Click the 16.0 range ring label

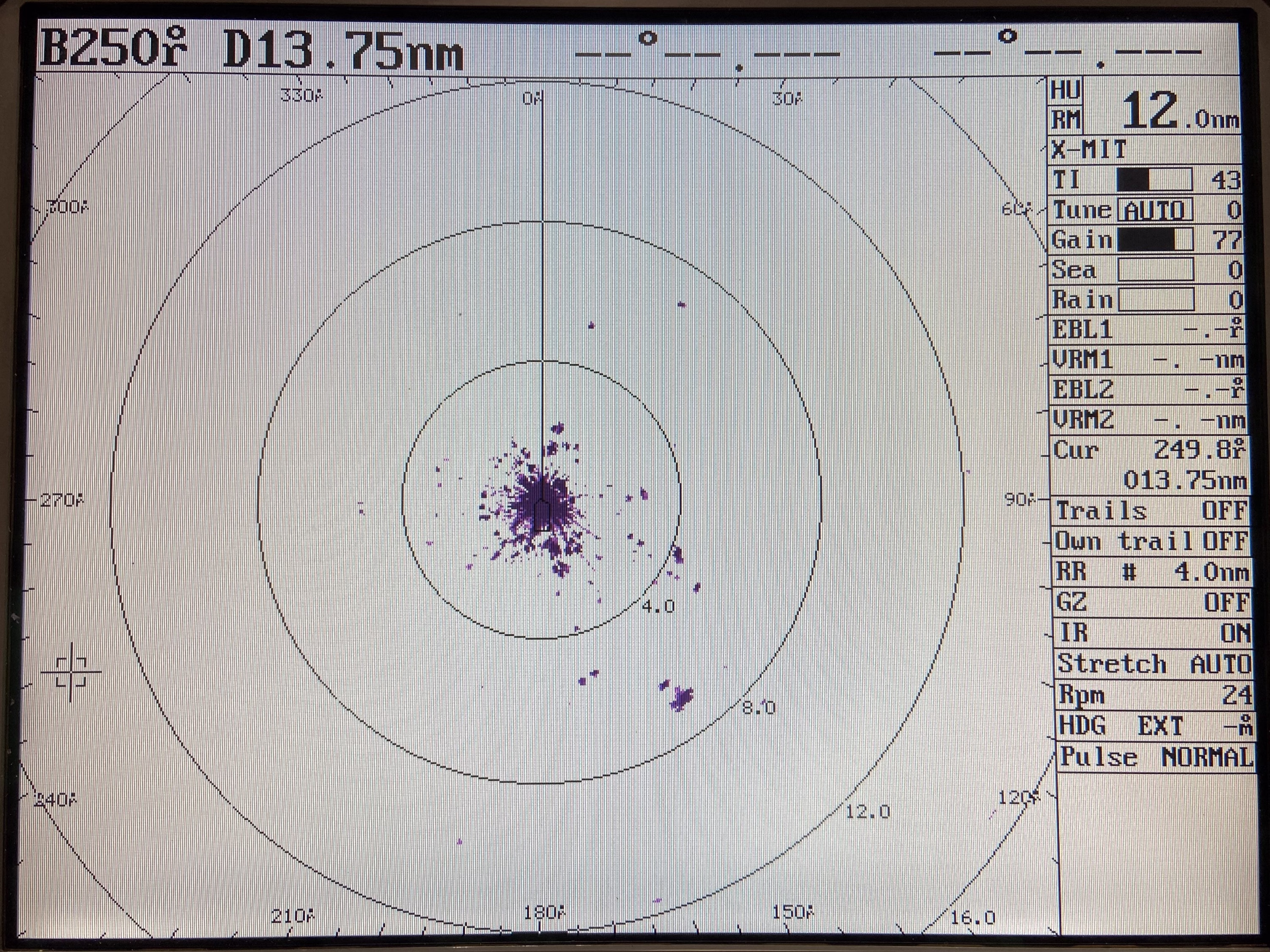[973, 918]
